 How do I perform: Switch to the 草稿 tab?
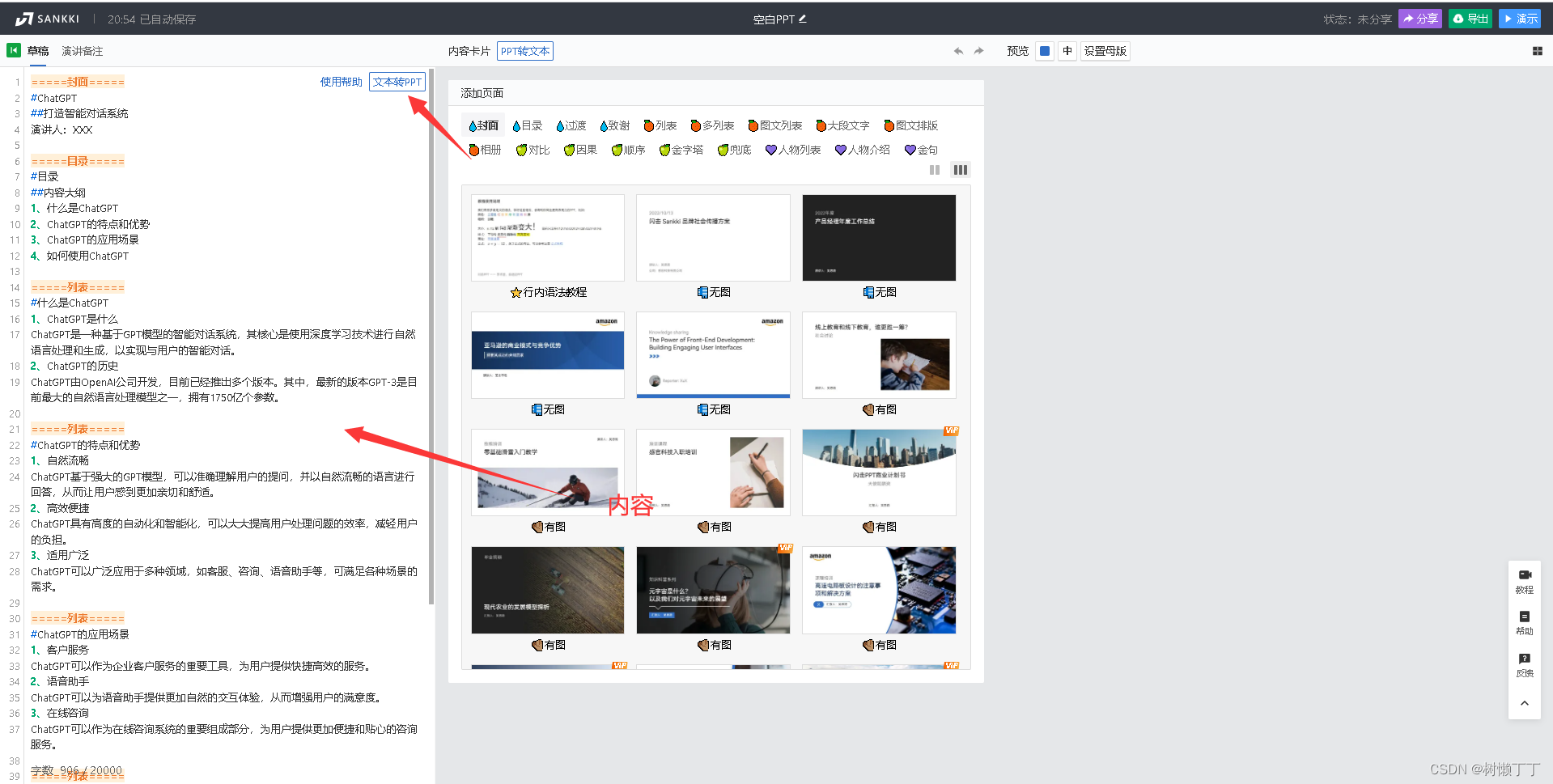pyautogui.click(x=38, y=51)
